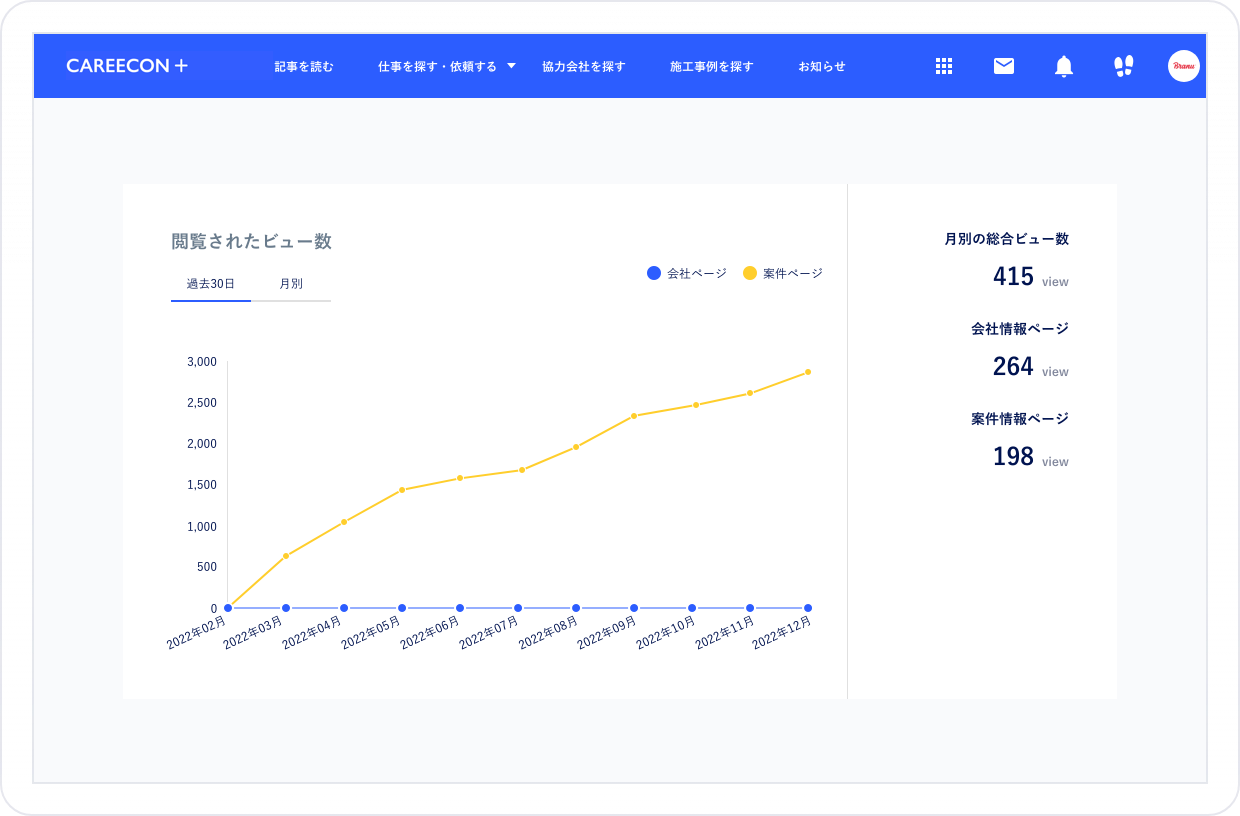Open the お知らせ menu item
The image size is (1240, 816).
(822, 66)
